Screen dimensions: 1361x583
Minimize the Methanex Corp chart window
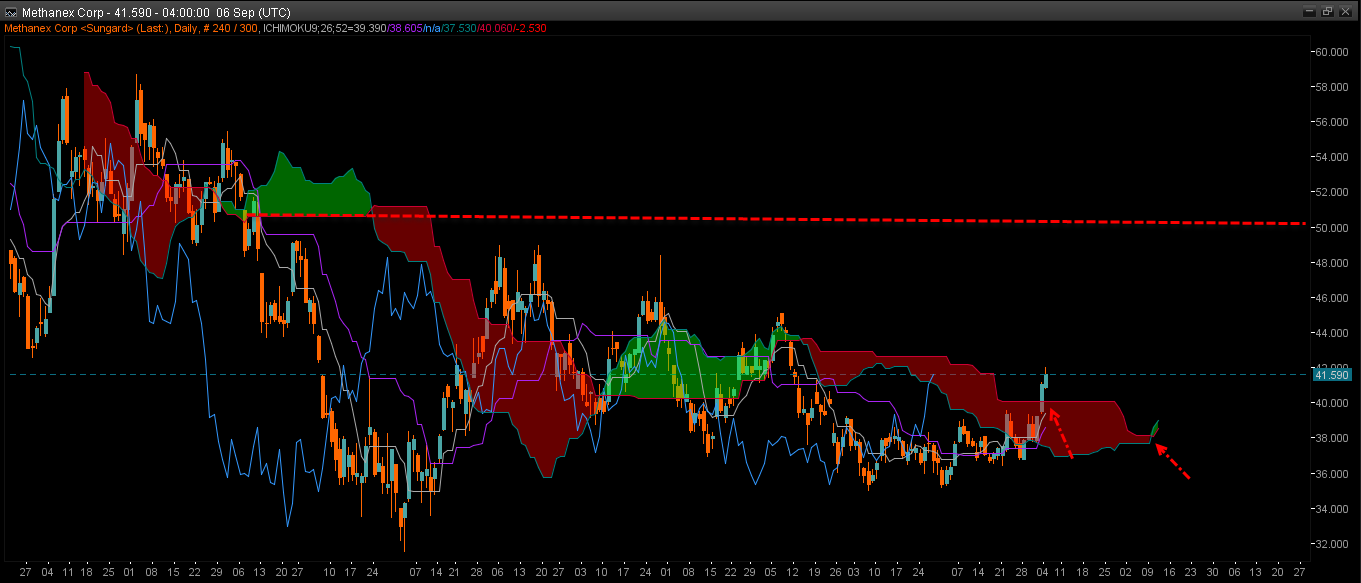(x=1311, y=11)
